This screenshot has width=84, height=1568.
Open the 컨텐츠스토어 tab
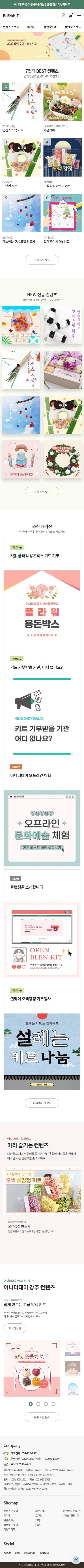coord(11,27)
